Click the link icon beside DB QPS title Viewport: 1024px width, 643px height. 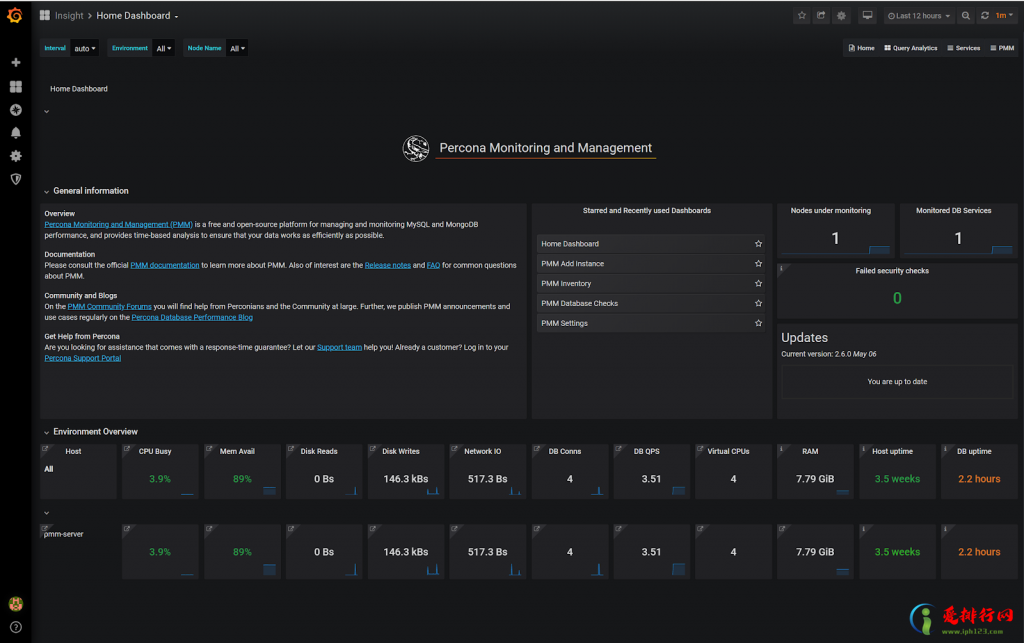pyautogui.click(x=618, y=449)
